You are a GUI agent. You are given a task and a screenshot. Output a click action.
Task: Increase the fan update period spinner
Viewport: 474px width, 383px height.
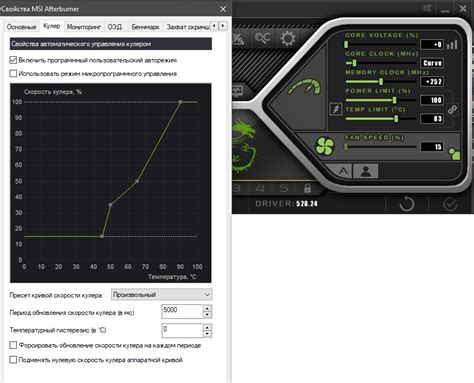pyautogui.click(x=207, y=309)
